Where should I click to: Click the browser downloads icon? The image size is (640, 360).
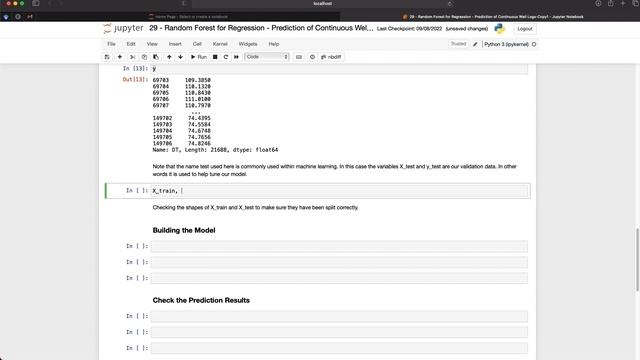coord(598,3)
